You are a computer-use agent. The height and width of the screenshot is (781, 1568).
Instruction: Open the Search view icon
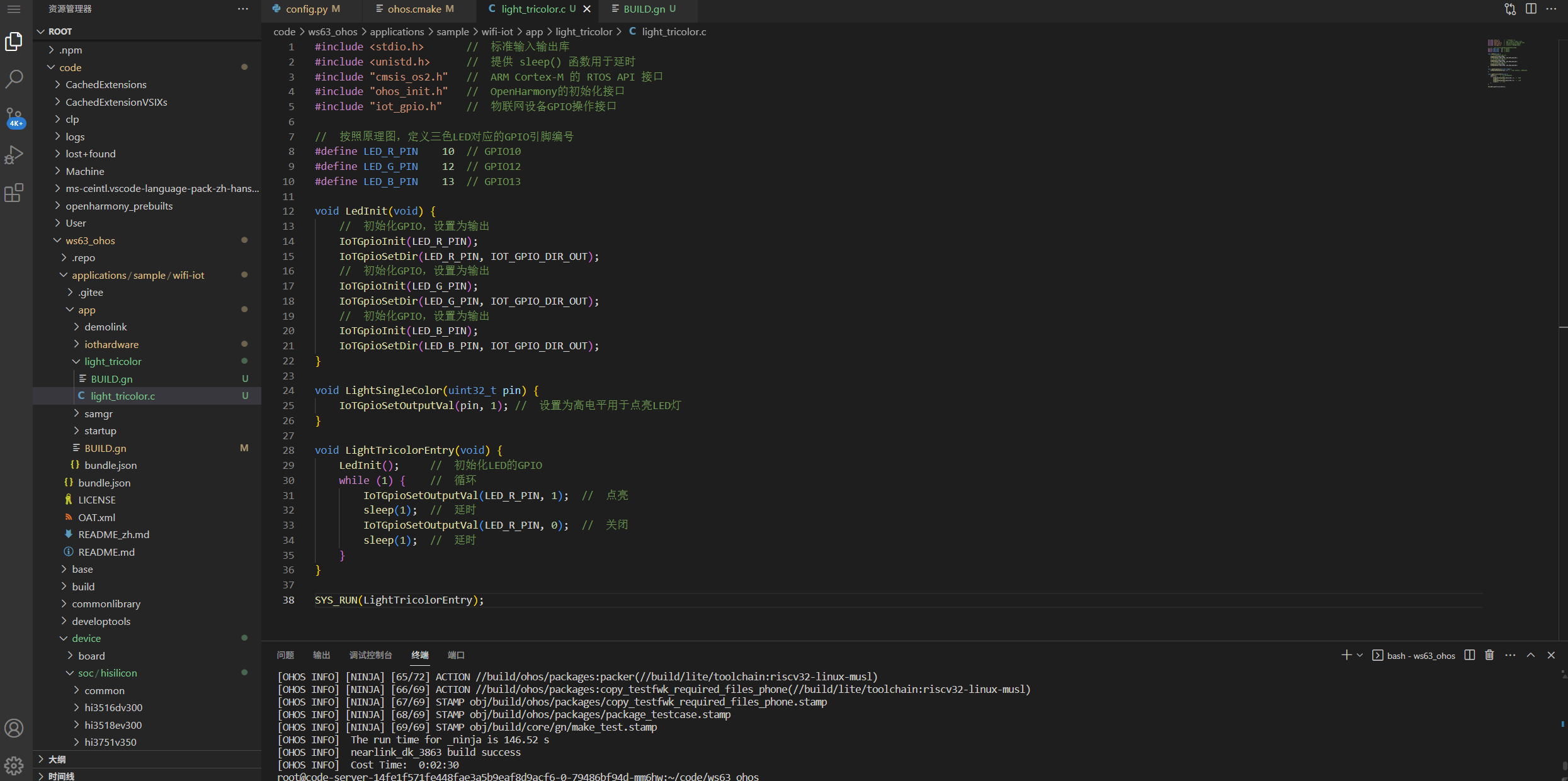[14, 79]
